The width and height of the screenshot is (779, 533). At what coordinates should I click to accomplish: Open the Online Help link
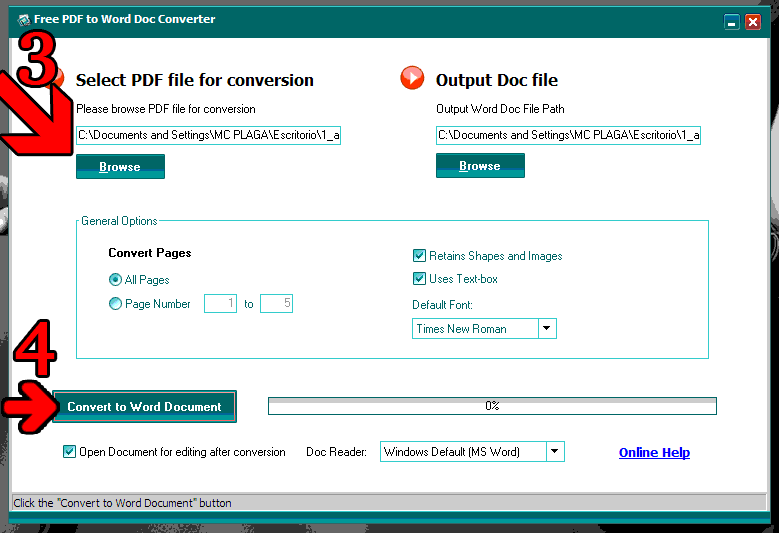pyautogui.click(x=654, y=452)
